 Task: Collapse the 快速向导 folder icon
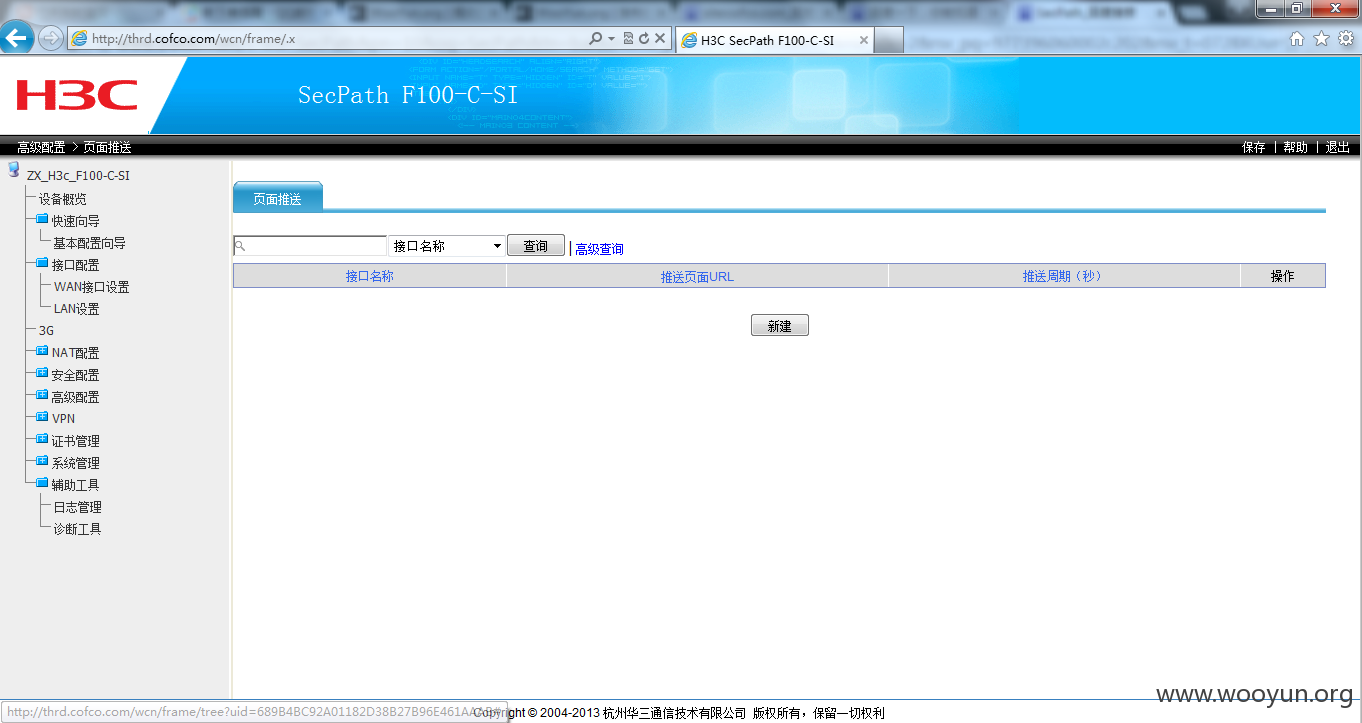(42, 219)
